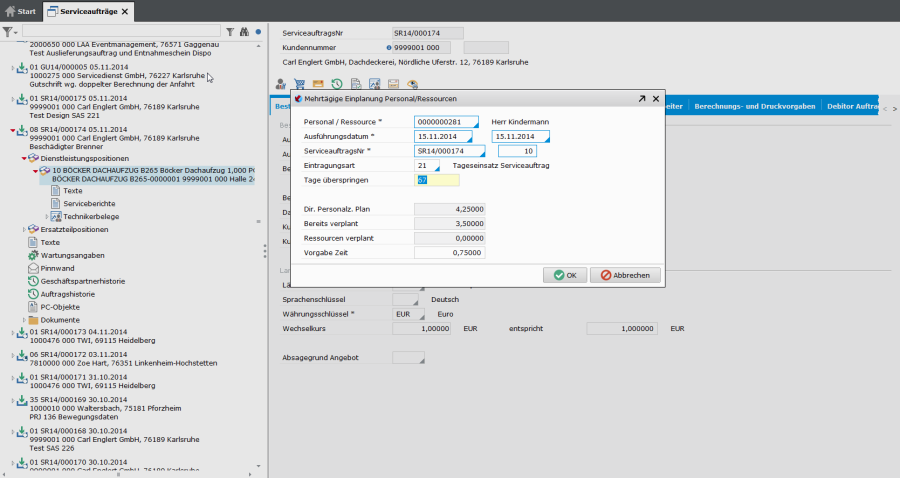Detach dialog with the arrow icon
Image resolution: width=900 pixels, height=478 pixels.
tap(641, 99)
